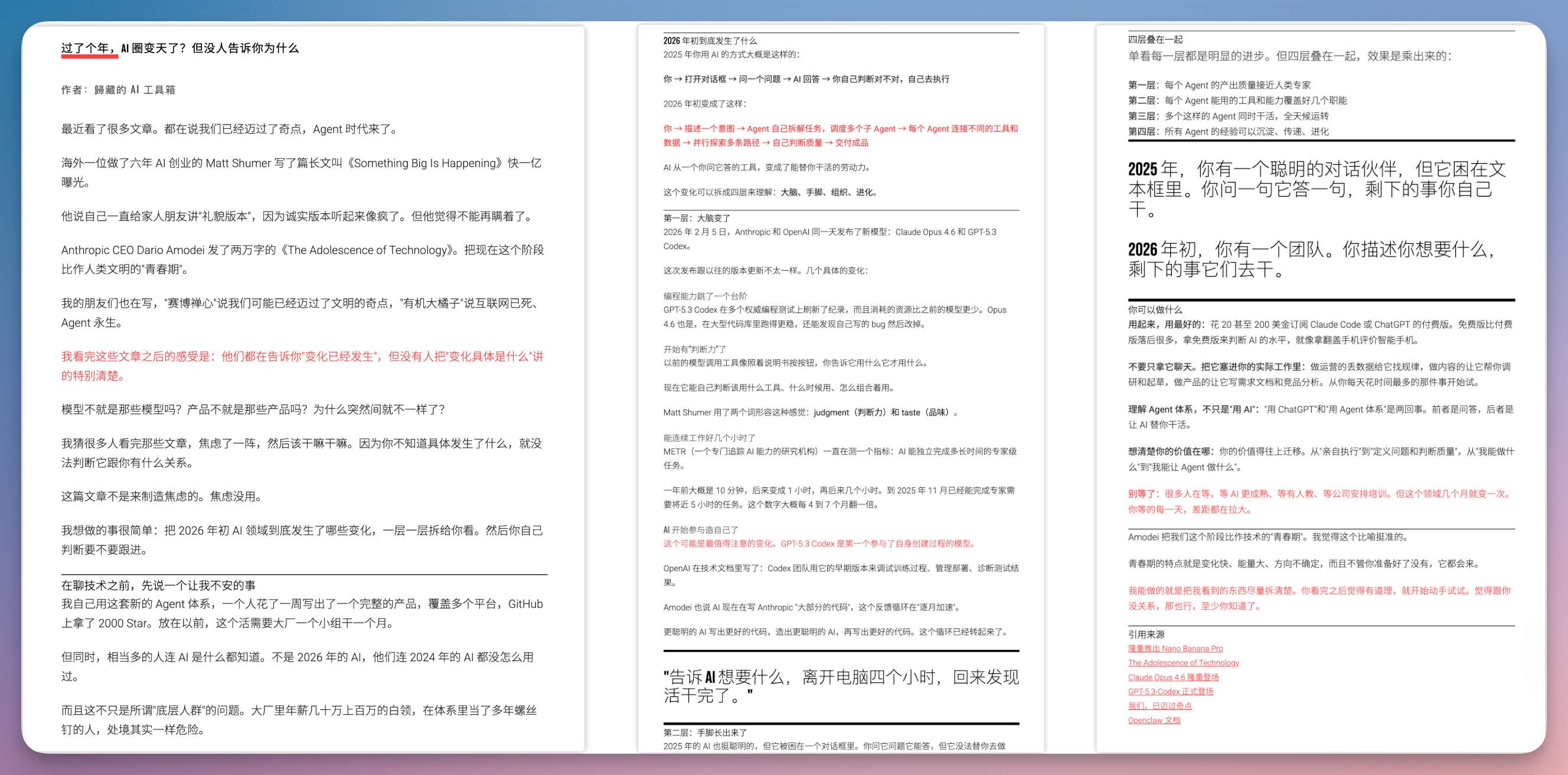Viewport: 1568px width, 775px height.
Task: Click the red paragraph starting "我能做的就是把我看到的东西"
Action: coord(1319,598)
